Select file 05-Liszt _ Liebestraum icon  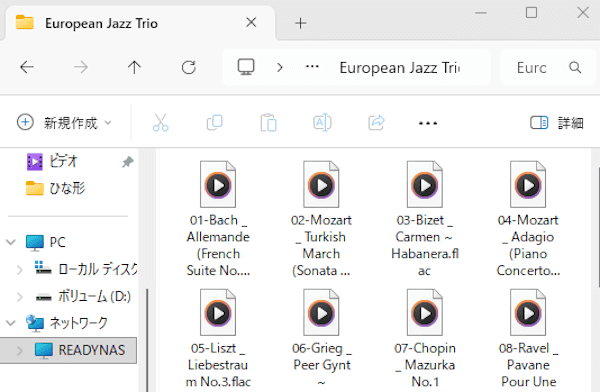pos(218,312)
